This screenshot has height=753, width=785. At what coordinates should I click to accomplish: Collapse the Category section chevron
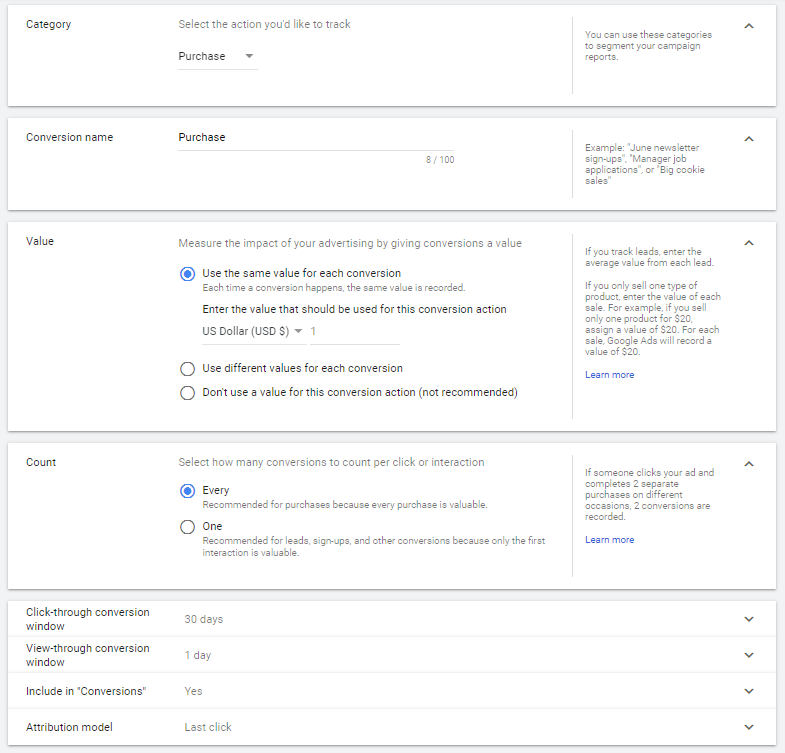(x=749, y=26)
